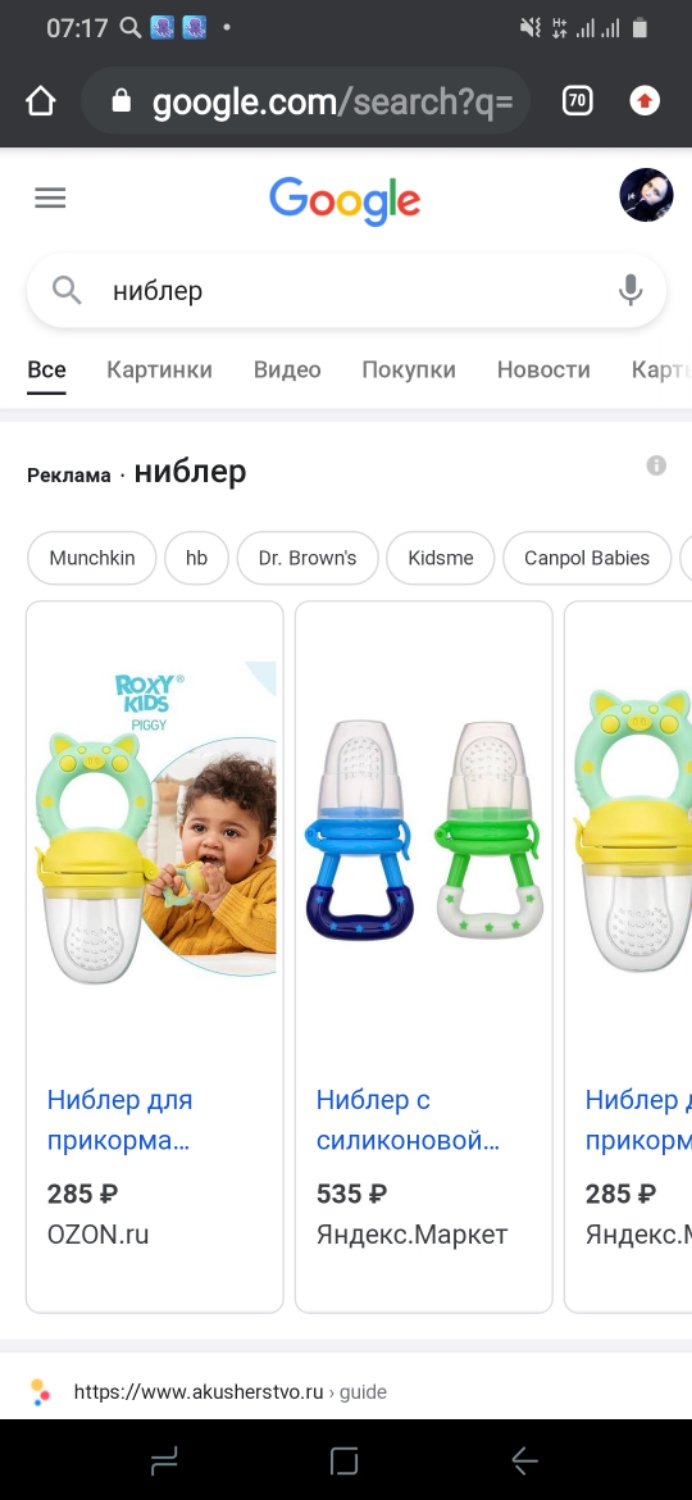Filter by the Dr. Brown's chip

307,558
